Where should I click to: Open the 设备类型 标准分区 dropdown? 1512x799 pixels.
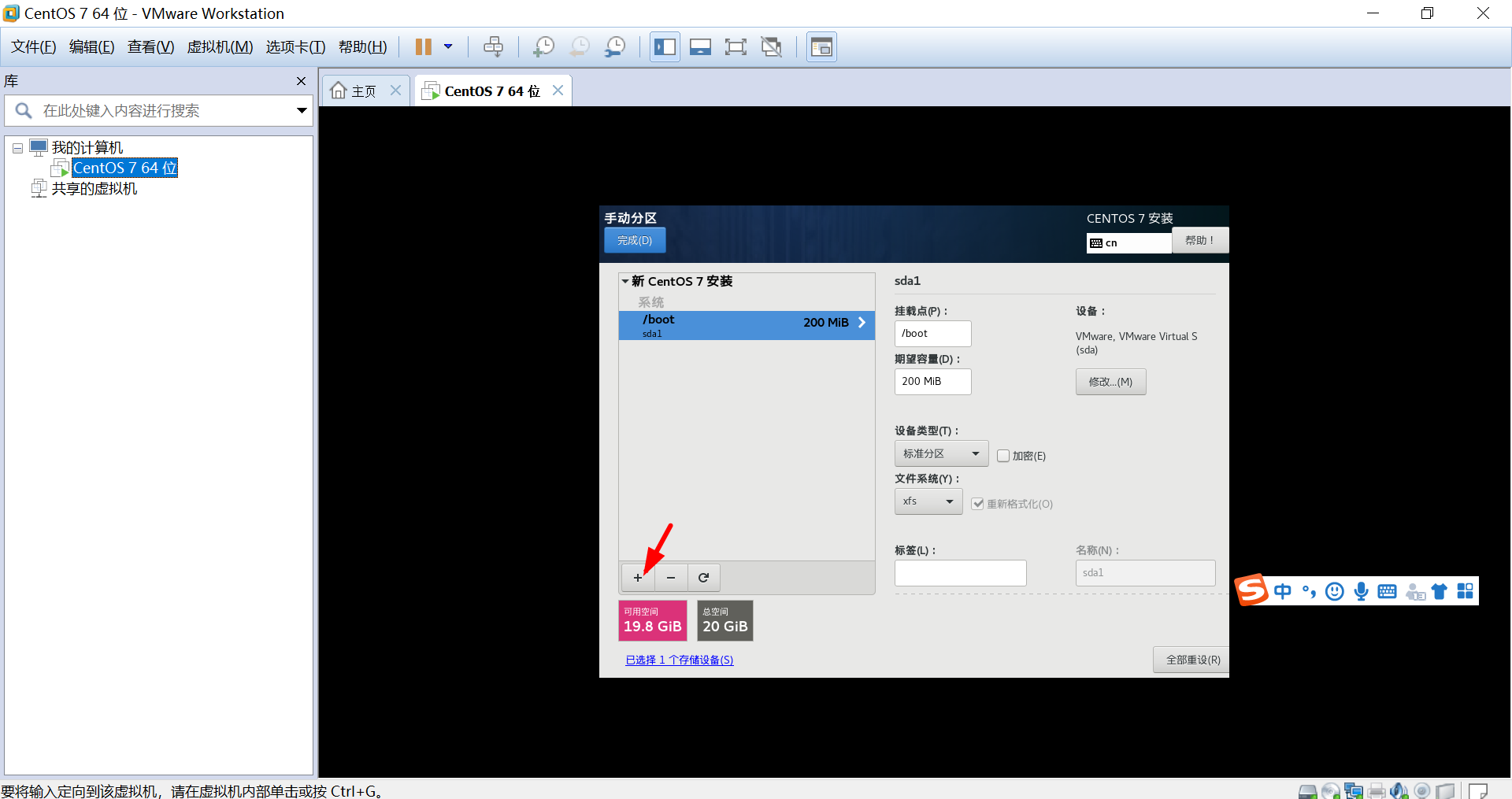coord(941,454)
